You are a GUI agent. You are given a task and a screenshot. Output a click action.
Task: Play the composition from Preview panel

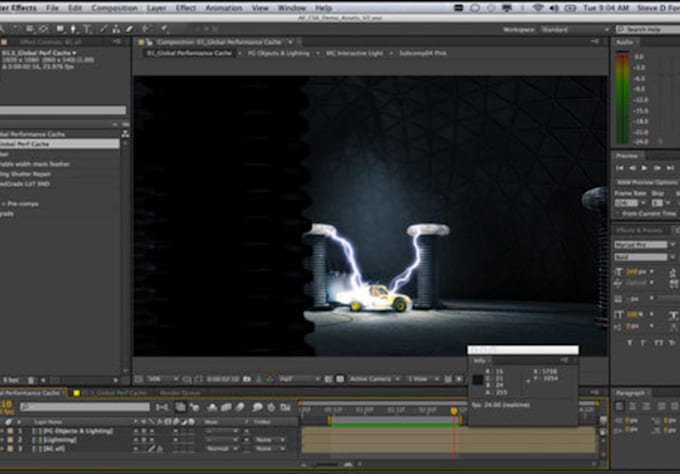coord(644,168)
